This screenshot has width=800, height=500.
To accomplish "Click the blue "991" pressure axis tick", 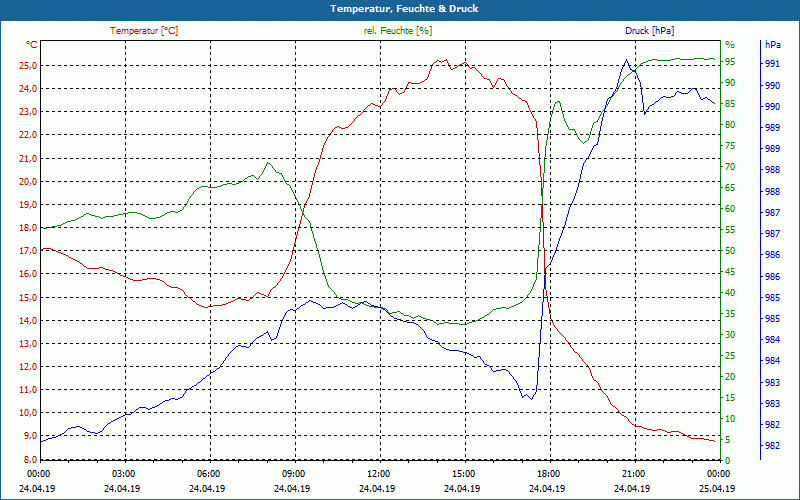I will pos(772,64).
